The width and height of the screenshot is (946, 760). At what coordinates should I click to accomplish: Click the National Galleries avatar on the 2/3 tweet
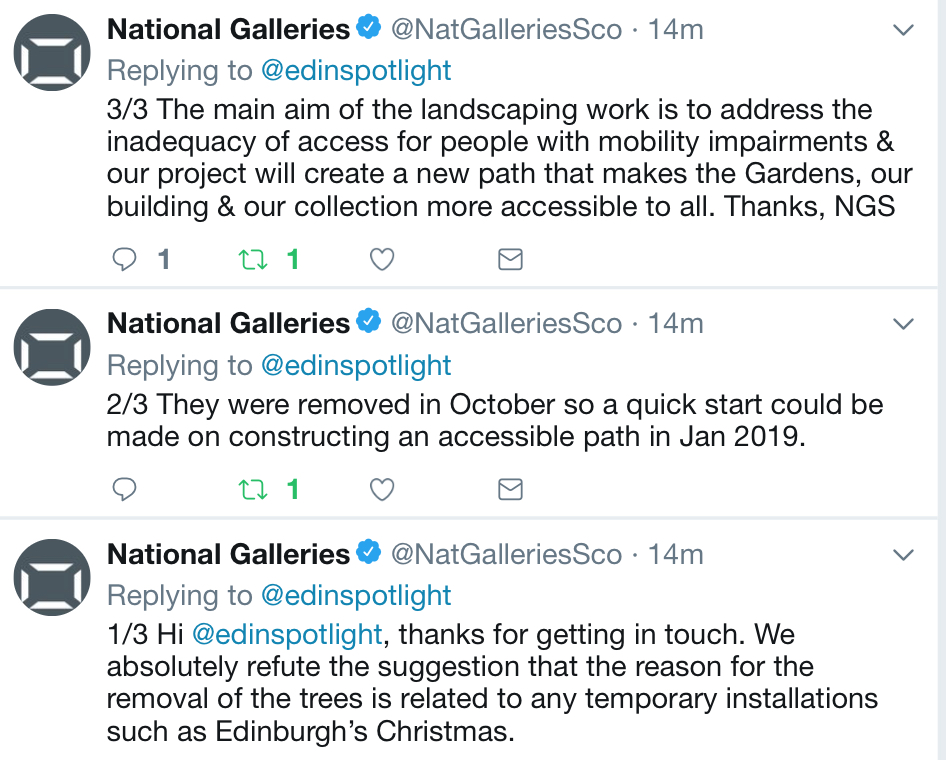pyautogui.click(x=52, y=347)
